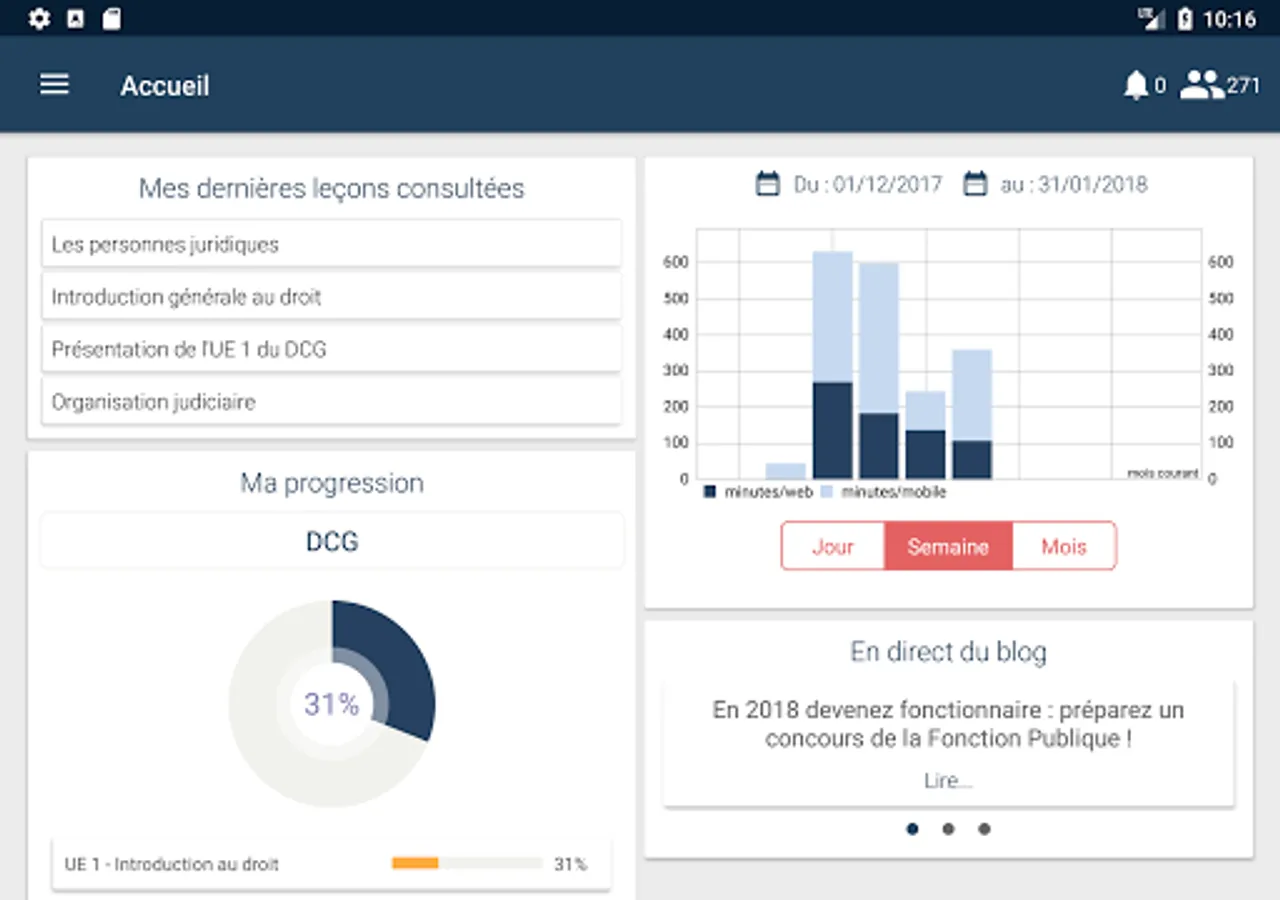The width and height of the screenshot is (1280, 900).
Task: Open the DCG course selector
Action: coord(332,541)
